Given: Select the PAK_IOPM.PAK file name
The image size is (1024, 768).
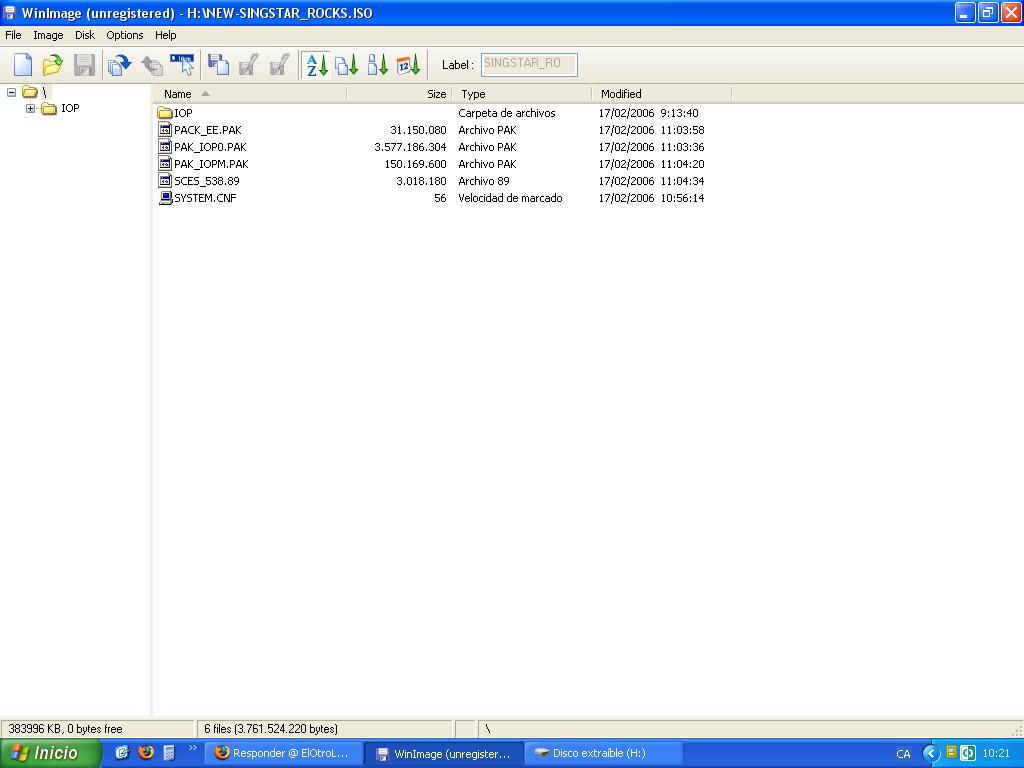Looking at the screenshot, I should (211, 164).
